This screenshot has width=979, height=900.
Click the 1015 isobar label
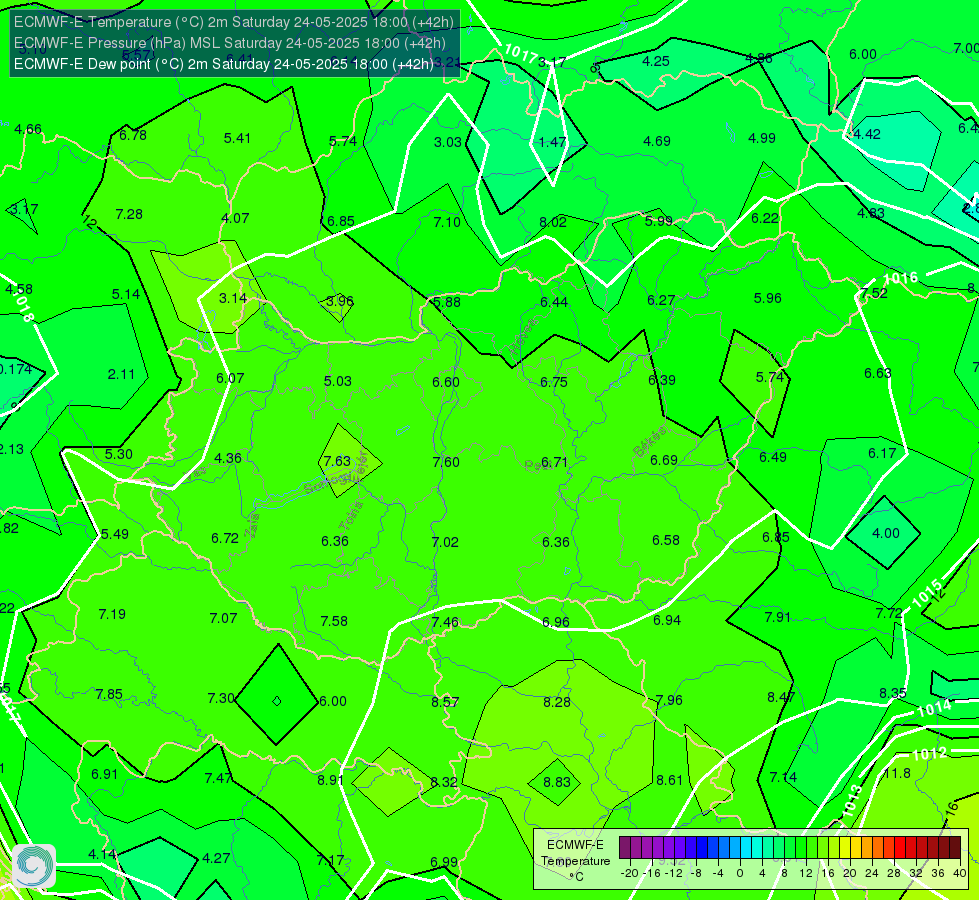pyautogui.click(x=927, y=594)
